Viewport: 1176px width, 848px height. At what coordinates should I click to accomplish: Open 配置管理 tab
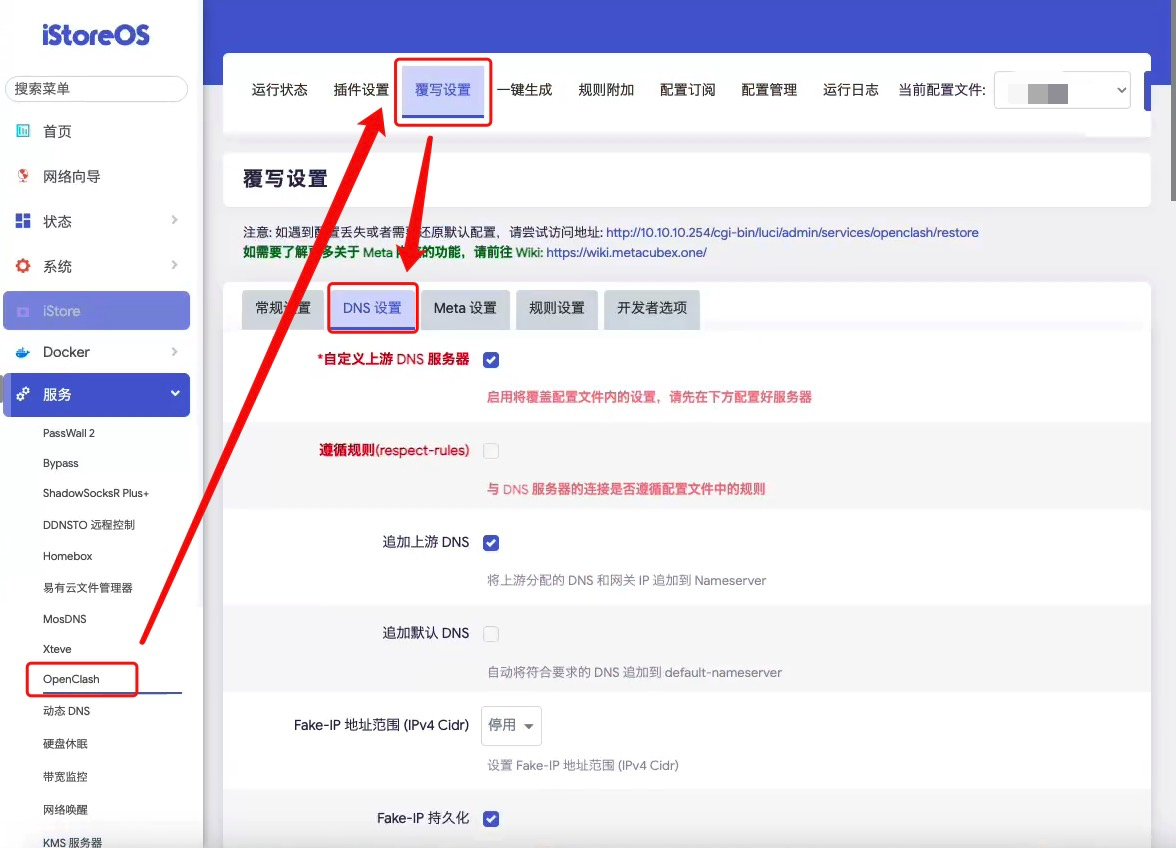(x=769, y=90)
